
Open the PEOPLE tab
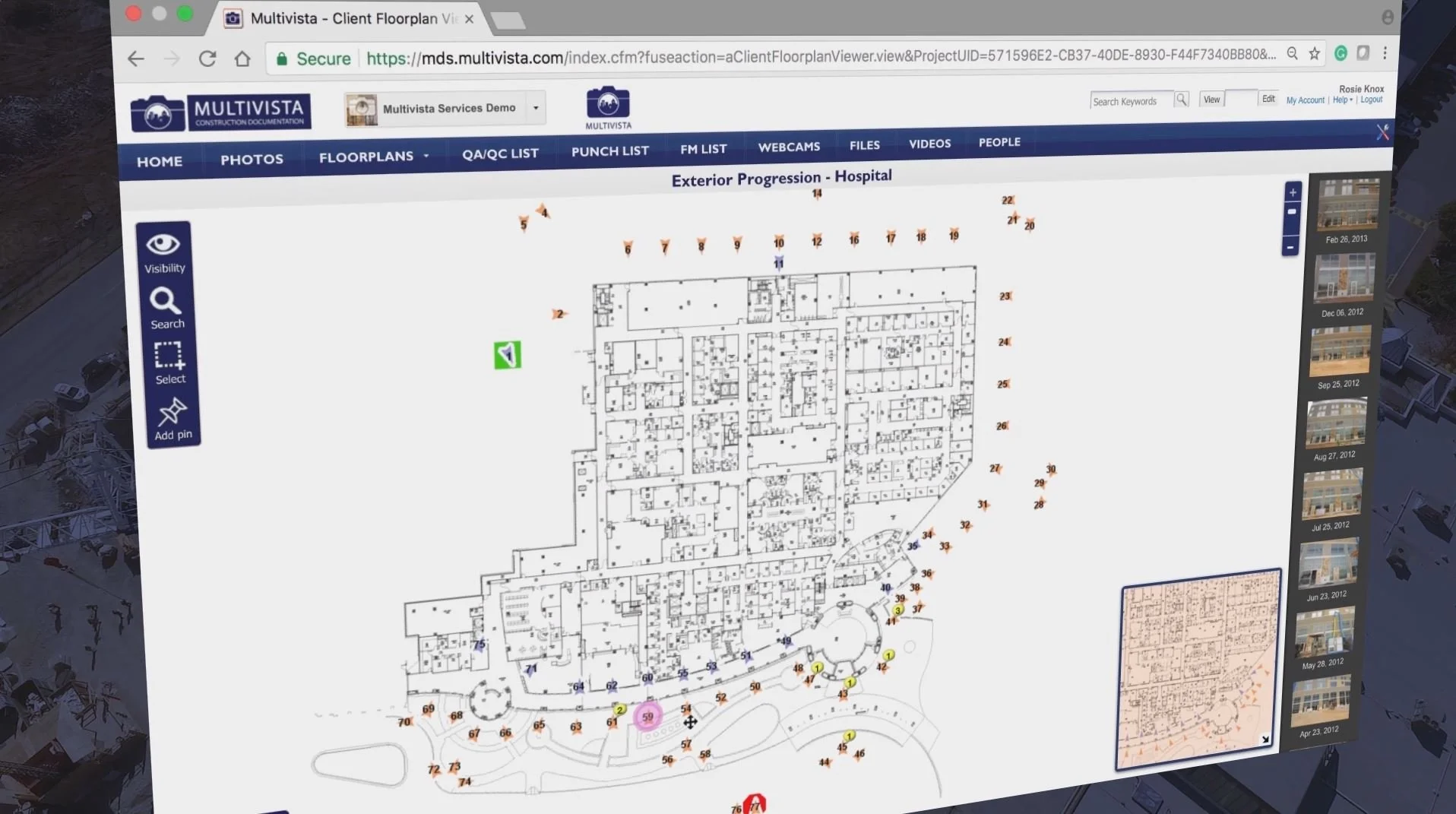(999, 142)
